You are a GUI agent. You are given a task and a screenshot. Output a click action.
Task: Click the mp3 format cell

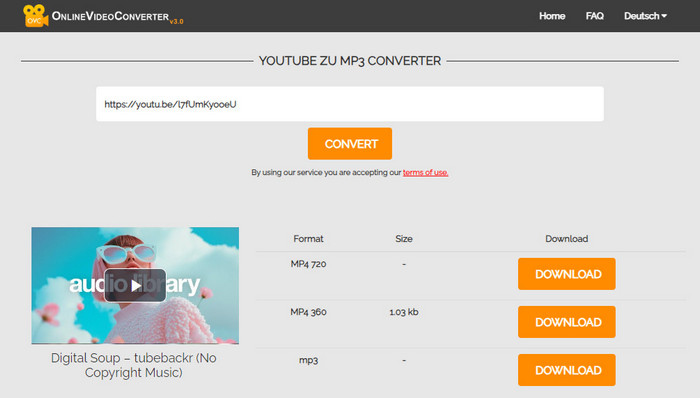(x=308, y=360)
